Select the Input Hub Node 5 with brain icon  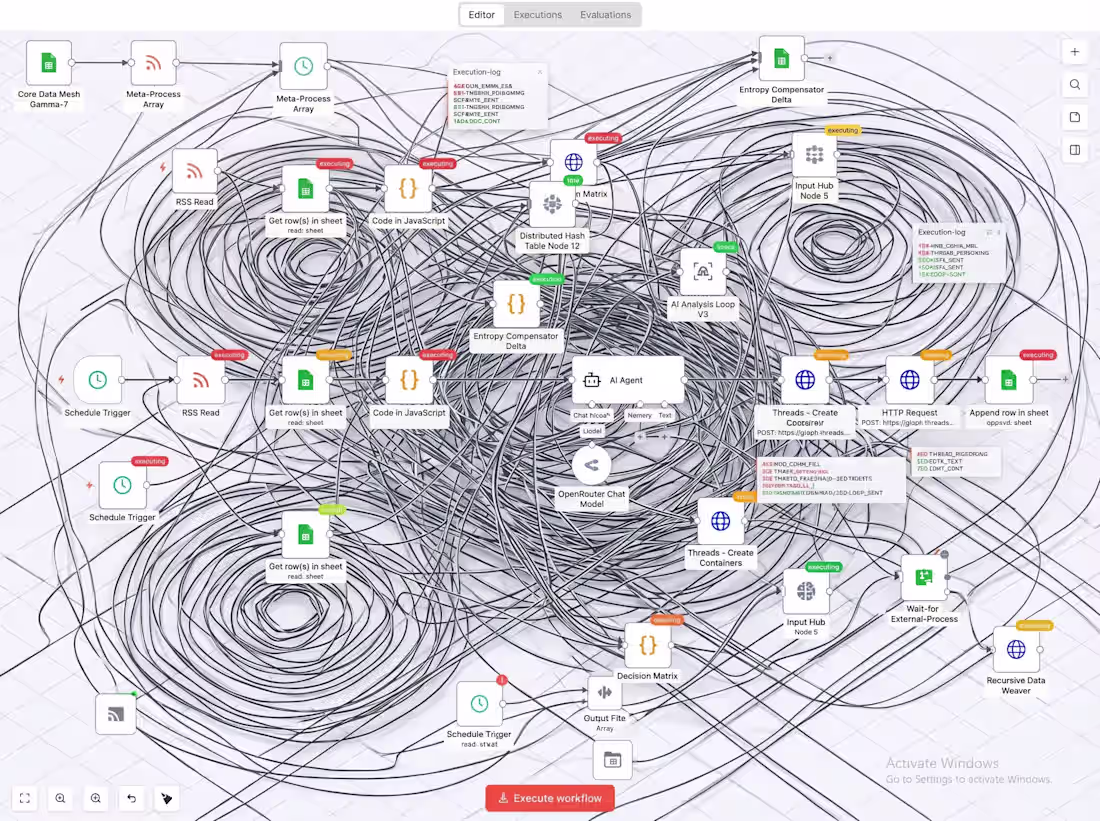pyautogui.click(x=806, y=592)
